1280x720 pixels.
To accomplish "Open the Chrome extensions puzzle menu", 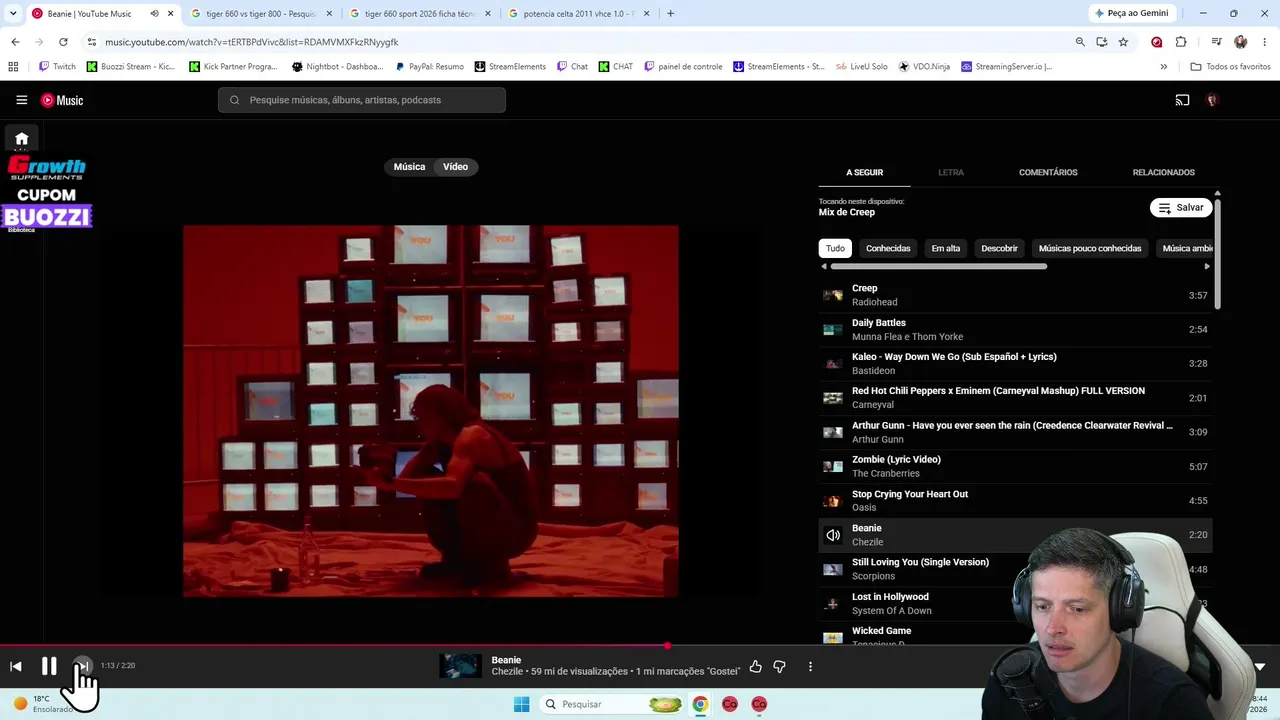I will click(1181, 42).
